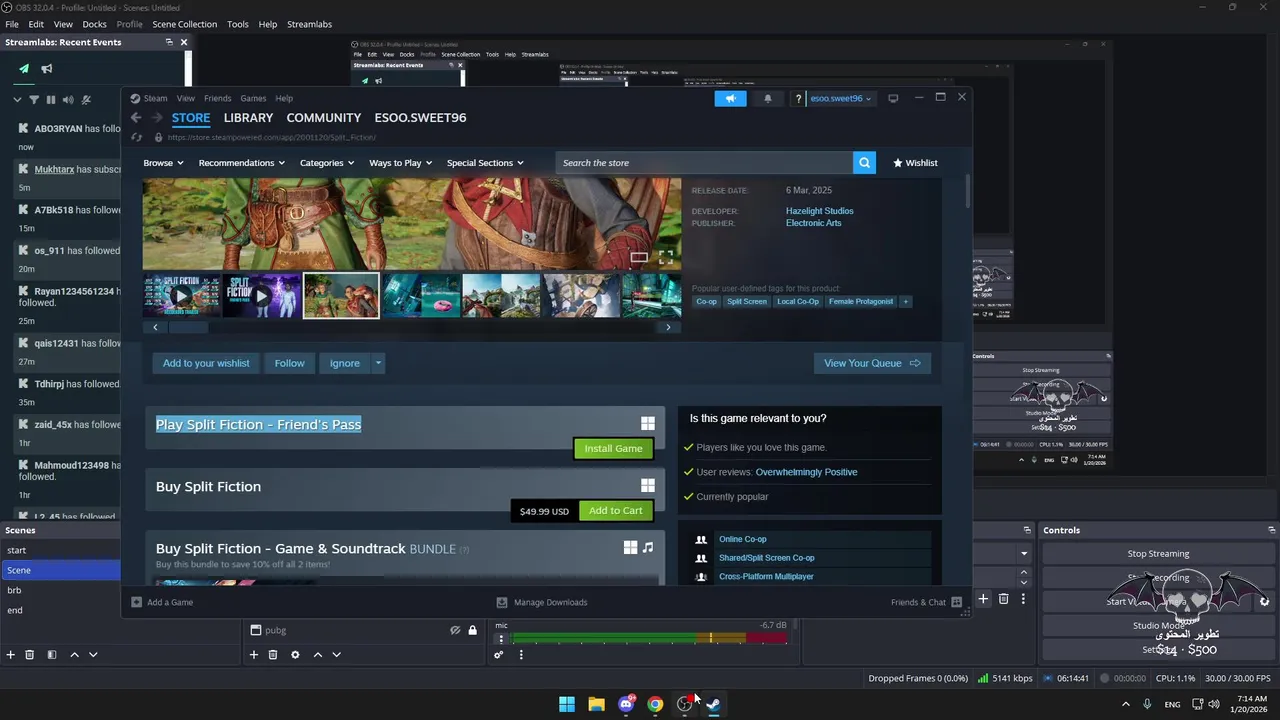Open OBS Docks menu
Image resolution: width=1280 pixels, height=720 pixels.
(94, 24)
